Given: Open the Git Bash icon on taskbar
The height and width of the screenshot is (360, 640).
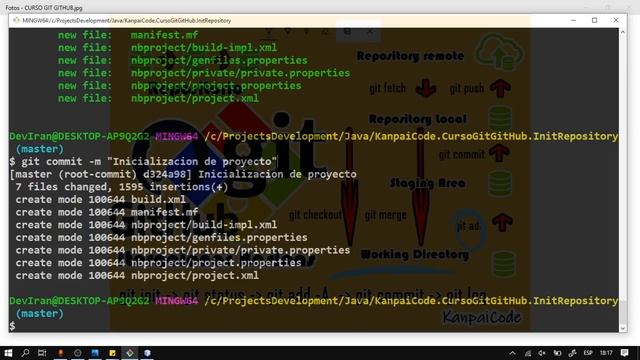Looking at the screenshot, I should [x=130, y=353].
